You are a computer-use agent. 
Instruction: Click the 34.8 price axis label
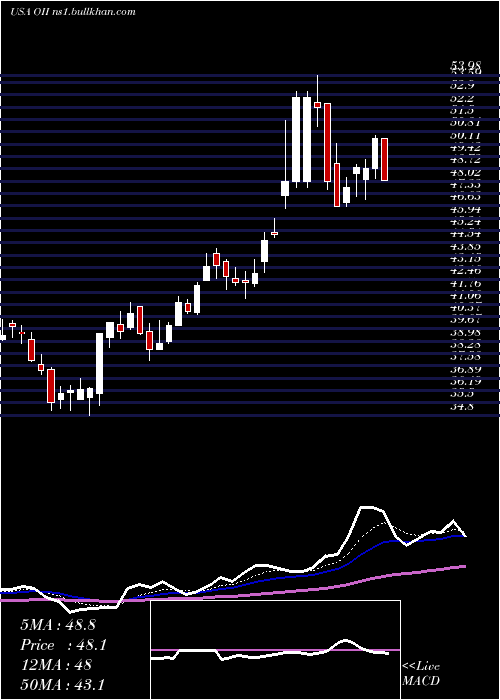pyautogui.click(x=464, y=407)
